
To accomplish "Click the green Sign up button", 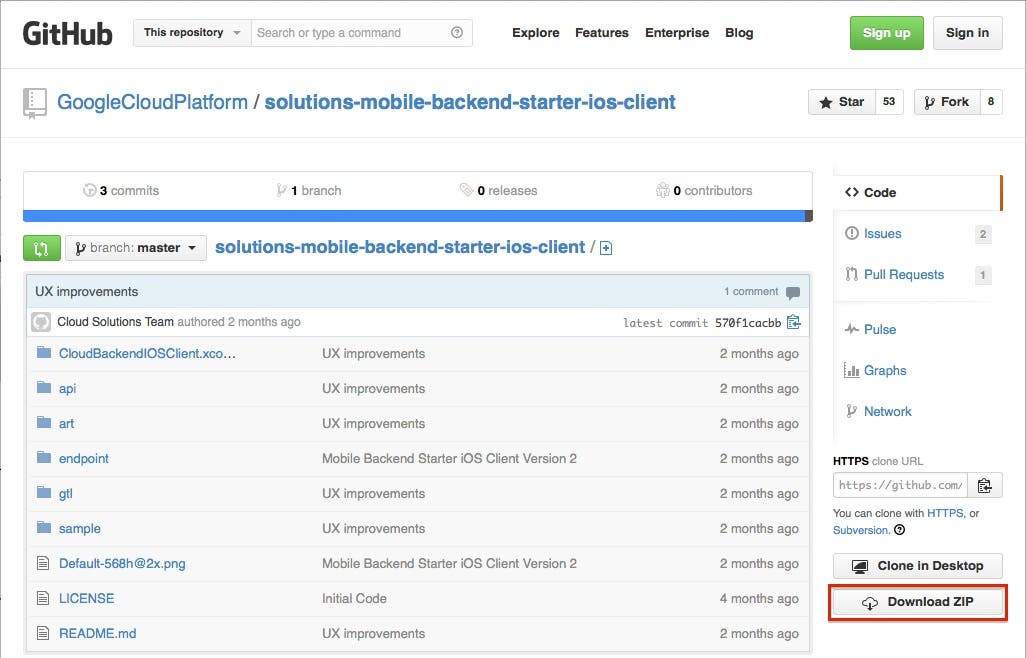I will 886,33.
